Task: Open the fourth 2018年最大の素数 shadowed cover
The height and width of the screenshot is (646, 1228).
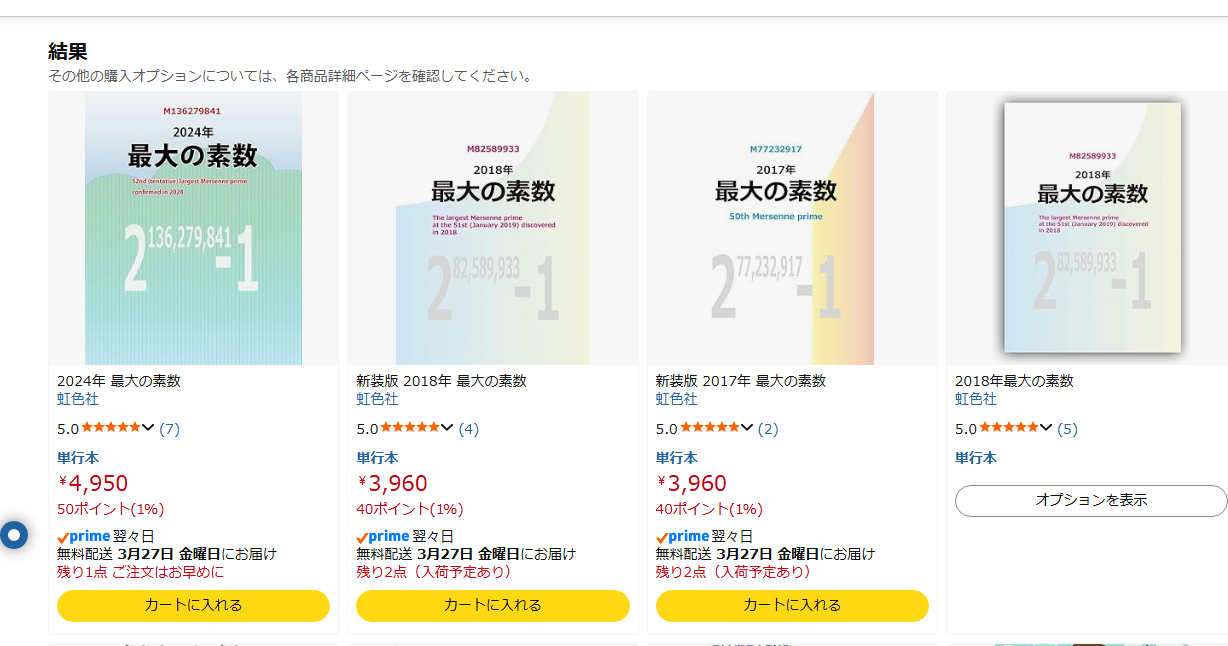Action: click(x=1092, y=227)
